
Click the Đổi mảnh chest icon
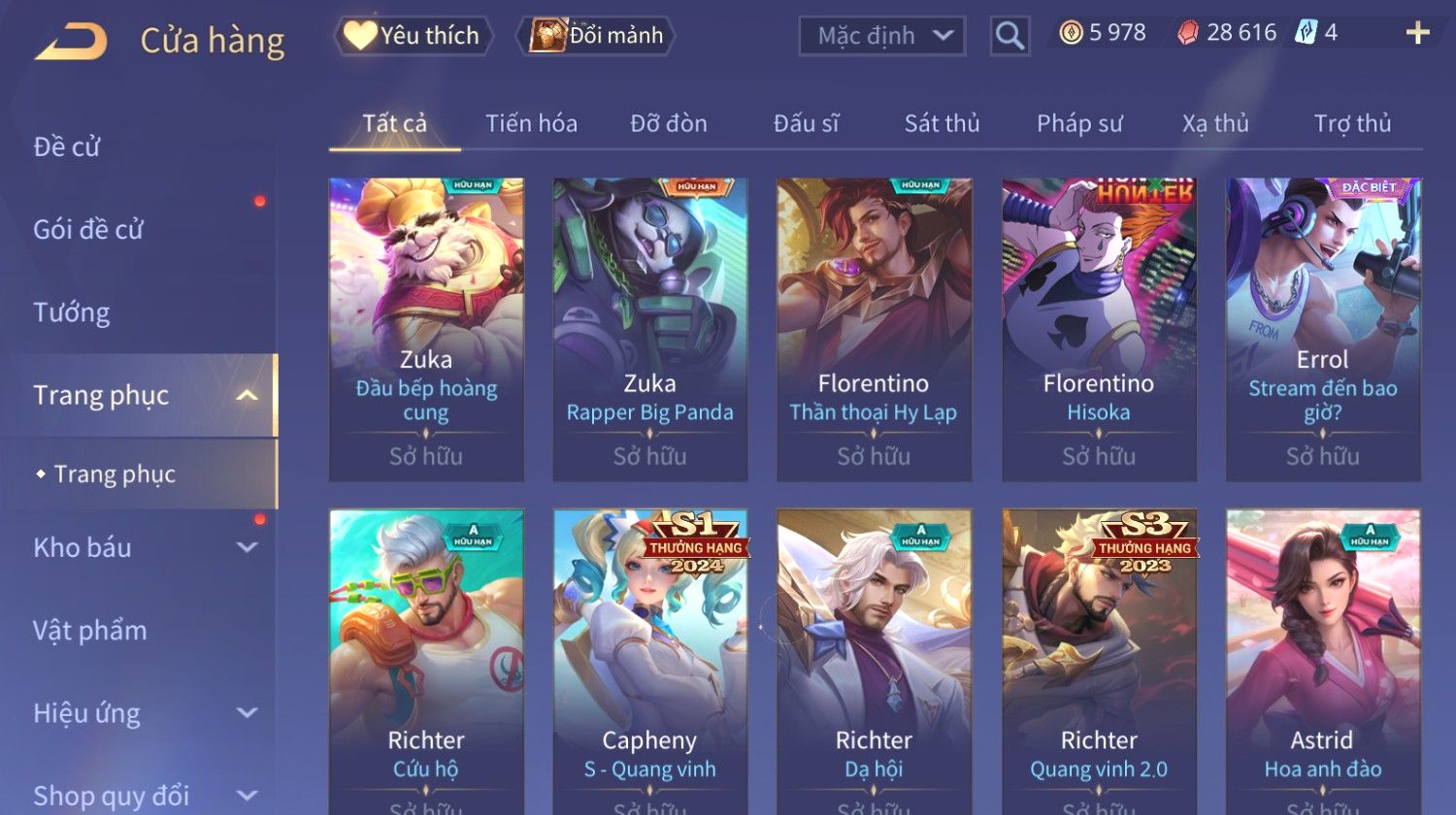547,35
